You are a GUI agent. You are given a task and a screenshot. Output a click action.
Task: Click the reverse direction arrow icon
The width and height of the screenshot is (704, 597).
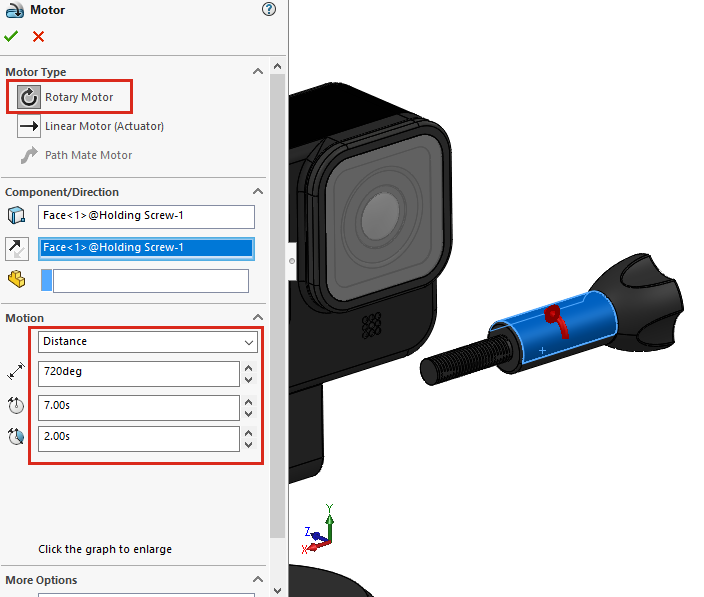(x=17, y=248)
